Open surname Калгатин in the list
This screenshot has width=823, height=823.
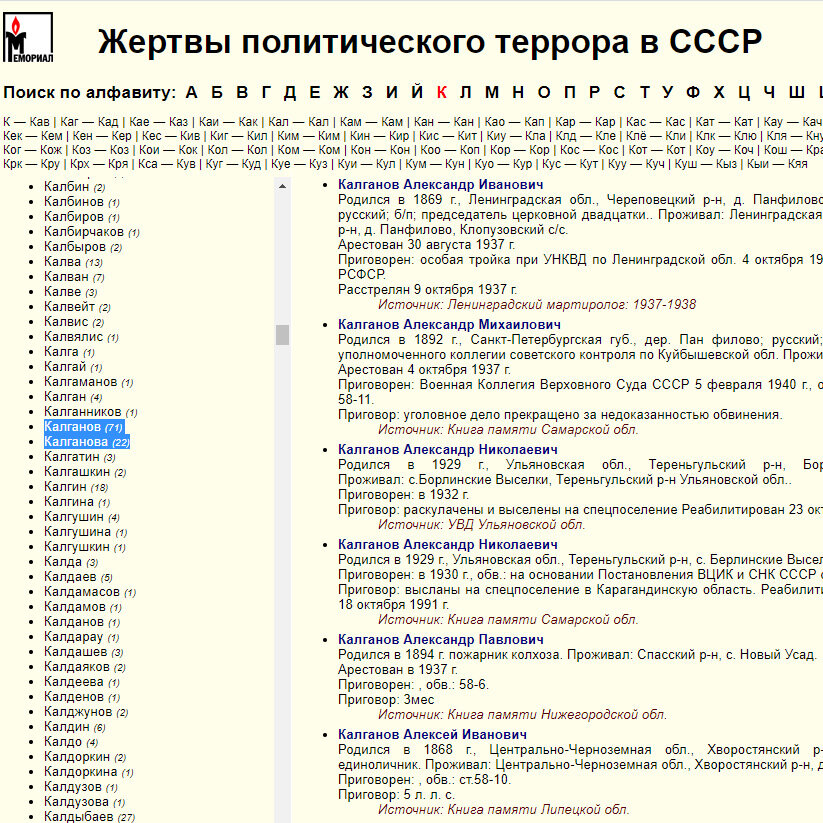[x=71, y=457]
